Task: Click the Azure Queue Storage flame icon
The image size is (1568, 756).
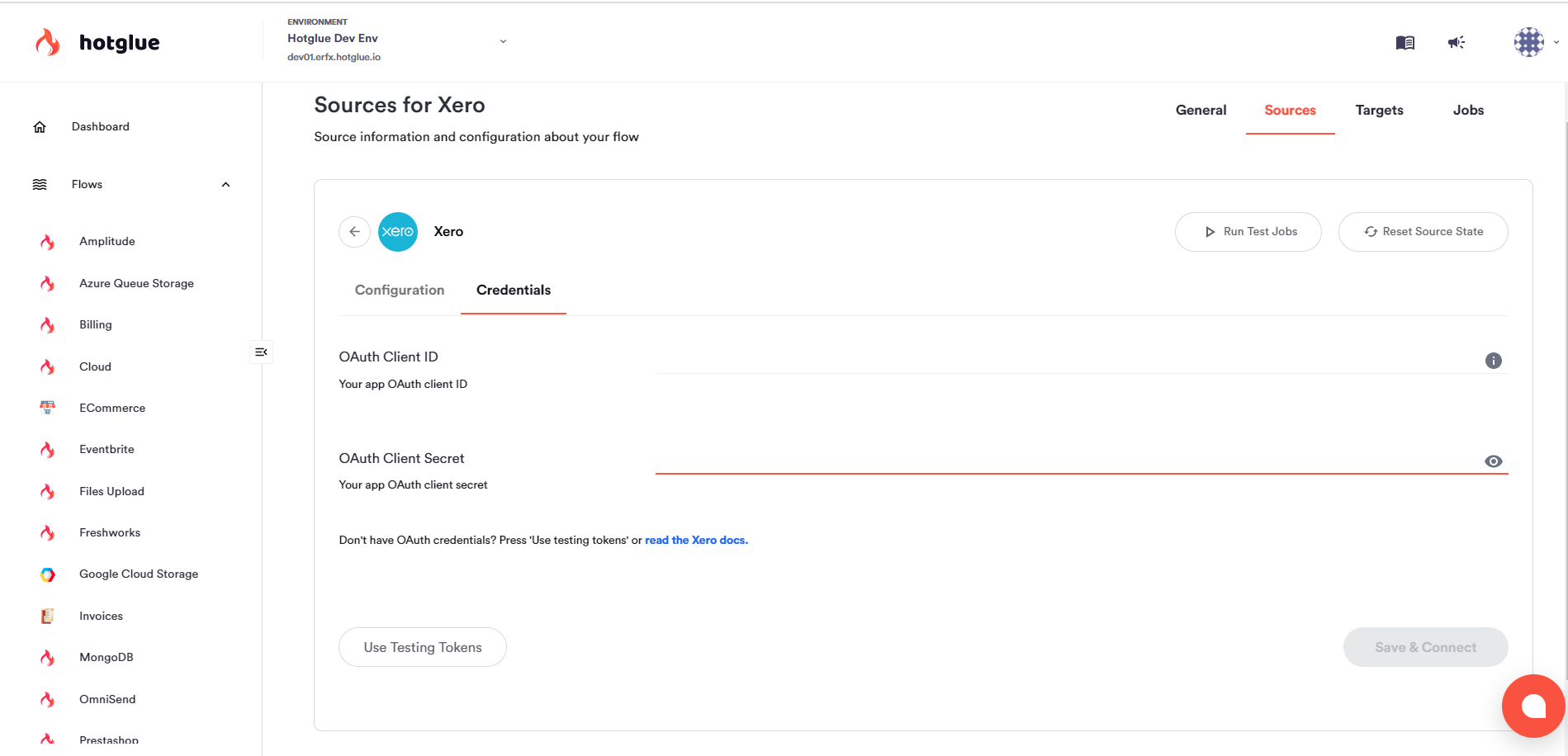Action: point(48,284)
